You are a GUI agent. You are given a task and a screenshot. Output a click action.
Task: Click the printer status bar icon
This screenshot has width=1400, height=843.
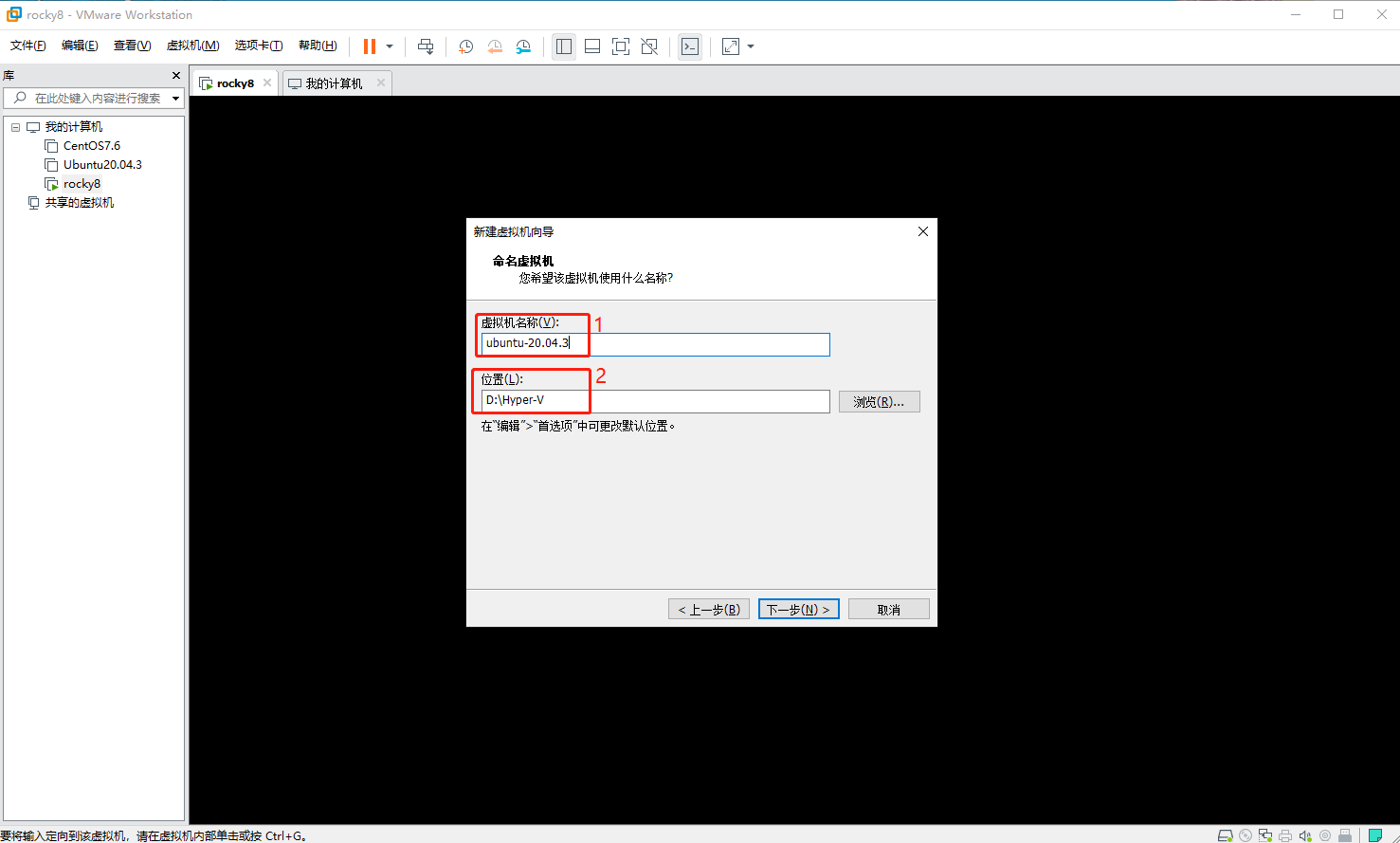tap(1285, 835)
